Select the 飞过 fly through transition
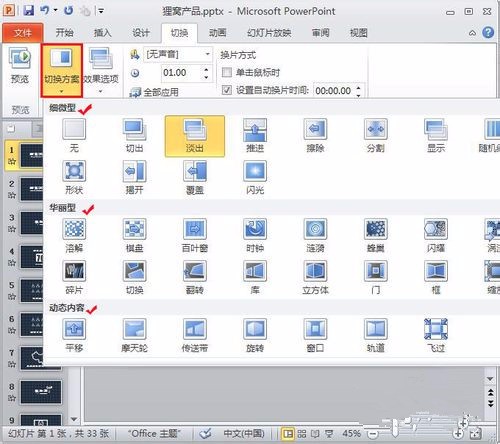The width and height of the screenshot is (500, 444). pyautogui.click(x=436, y=336)
